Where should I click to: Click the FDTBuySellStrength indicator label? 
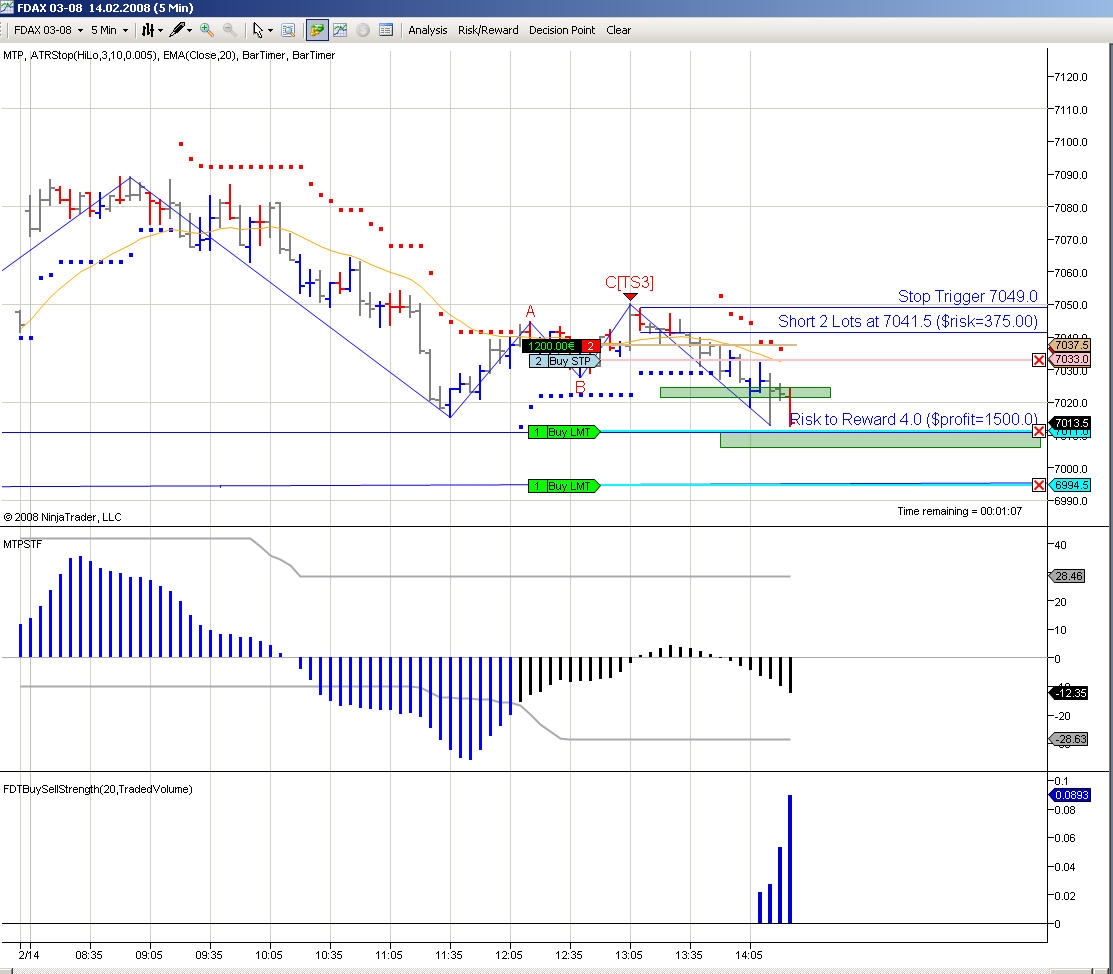(x=98, y=789)
